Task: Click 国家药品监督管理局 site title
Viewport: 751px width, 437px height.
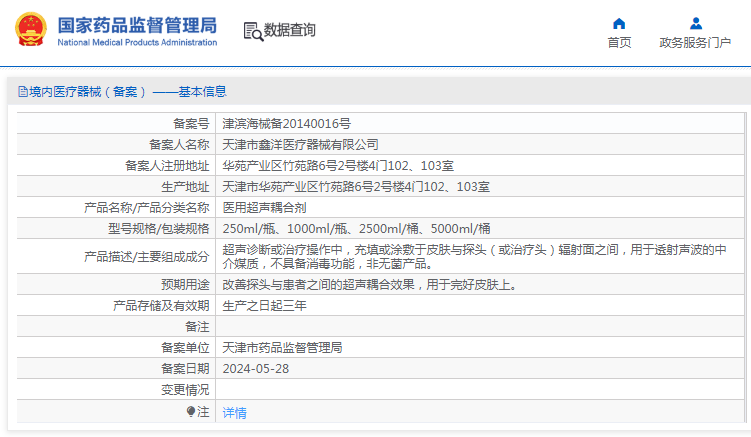Action: (x=137, y=25)
